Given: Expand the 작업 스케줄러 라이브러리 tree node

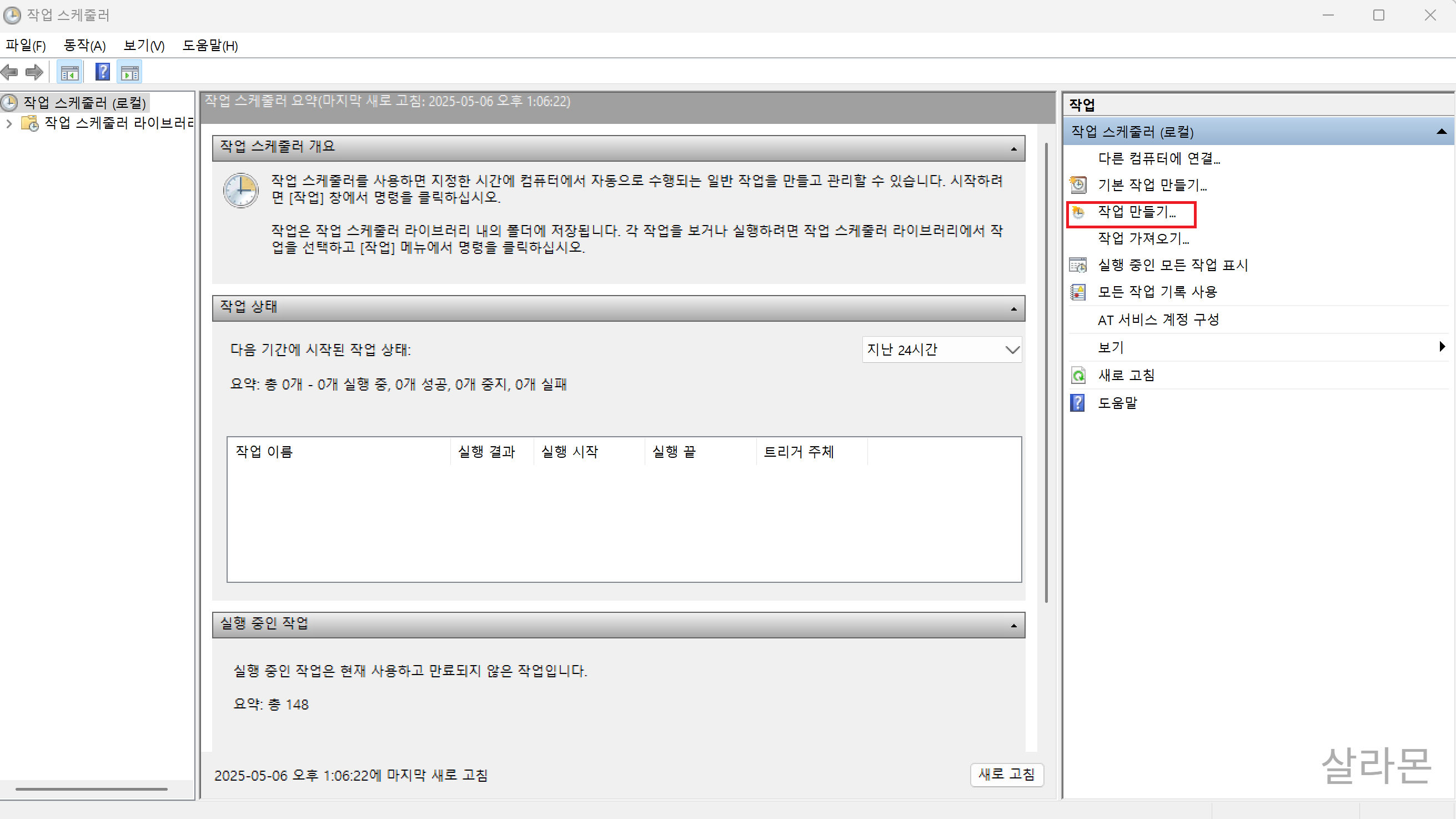Looking at the screenshot, I should pyautogui.click(x=9, y=123).
